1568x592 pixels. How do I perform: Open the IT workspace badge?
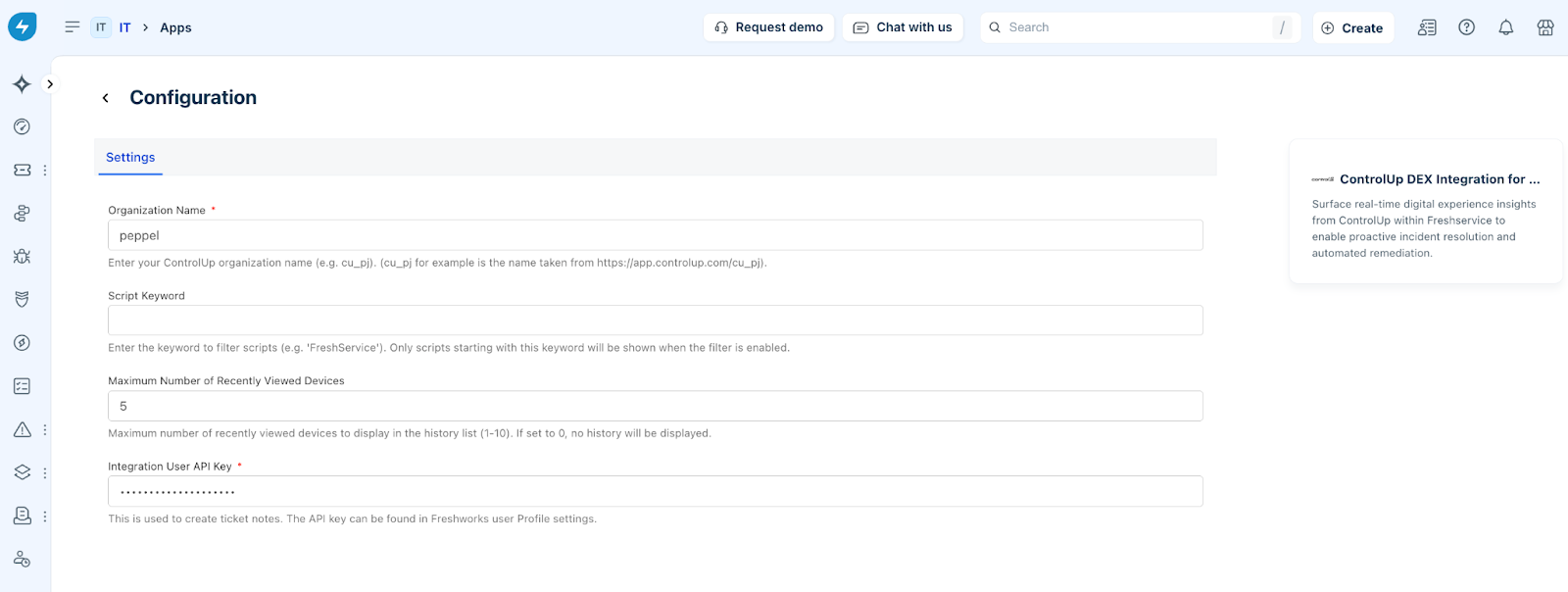tap(101, 27)
